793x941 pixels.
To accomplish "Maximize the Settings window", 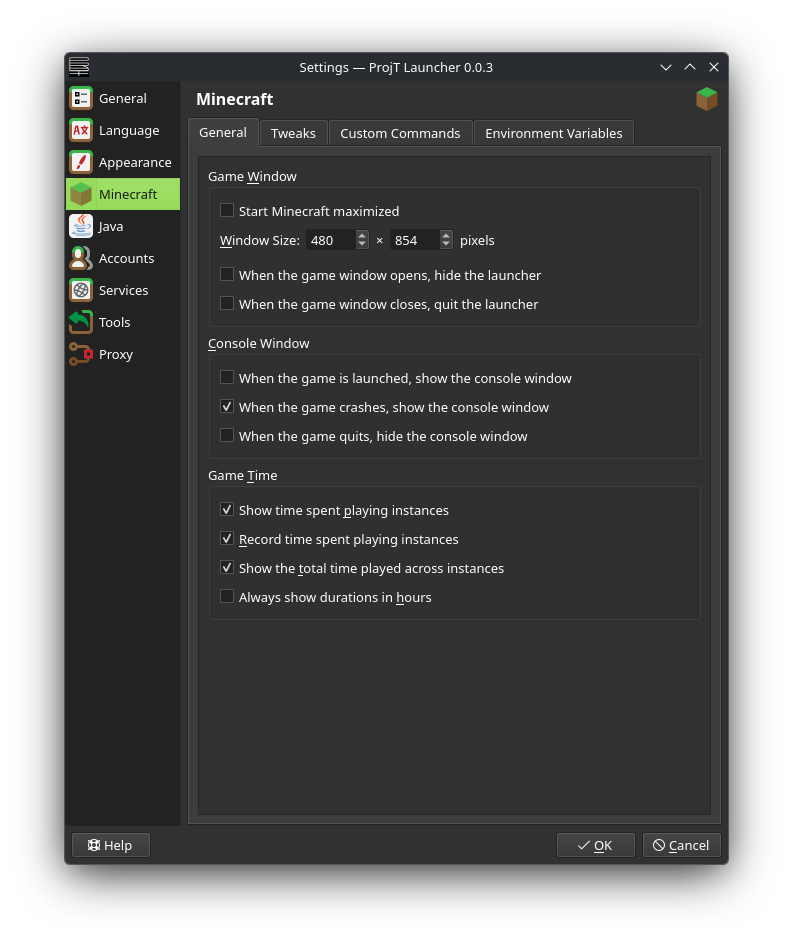I will coord(690,67).
